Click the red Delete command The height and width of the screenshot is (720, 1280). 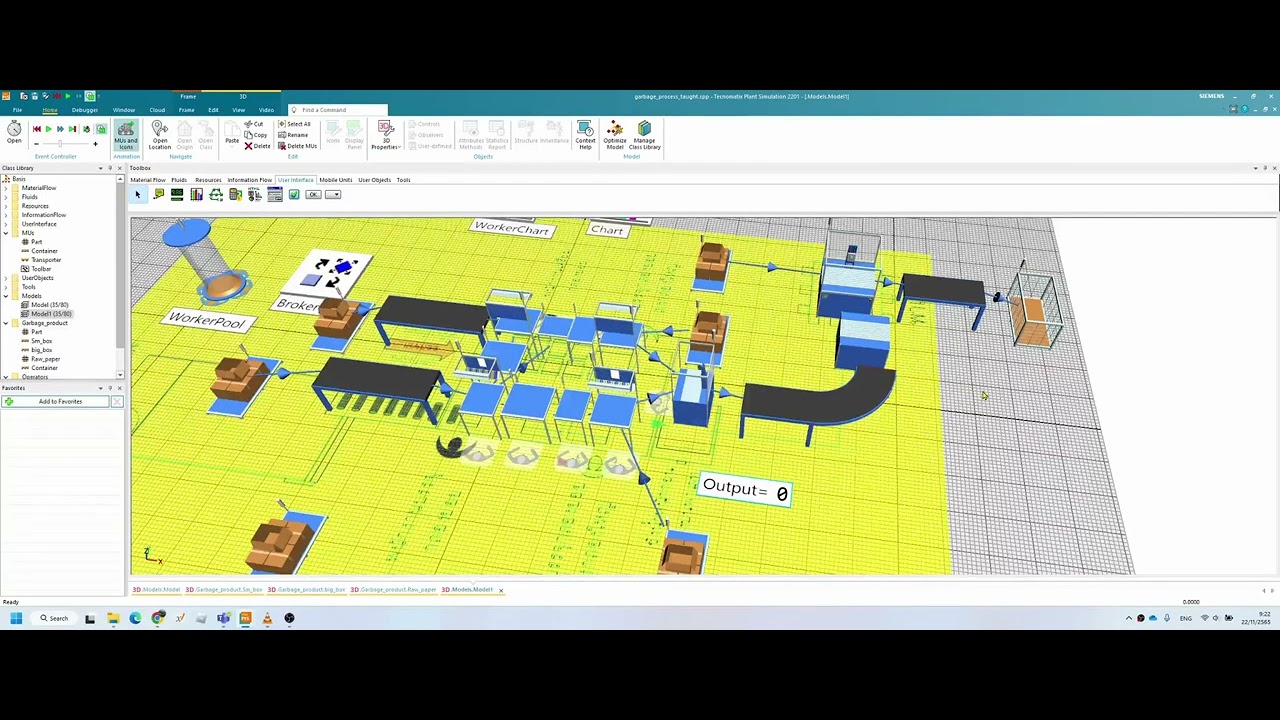click(x=258, y=146)
